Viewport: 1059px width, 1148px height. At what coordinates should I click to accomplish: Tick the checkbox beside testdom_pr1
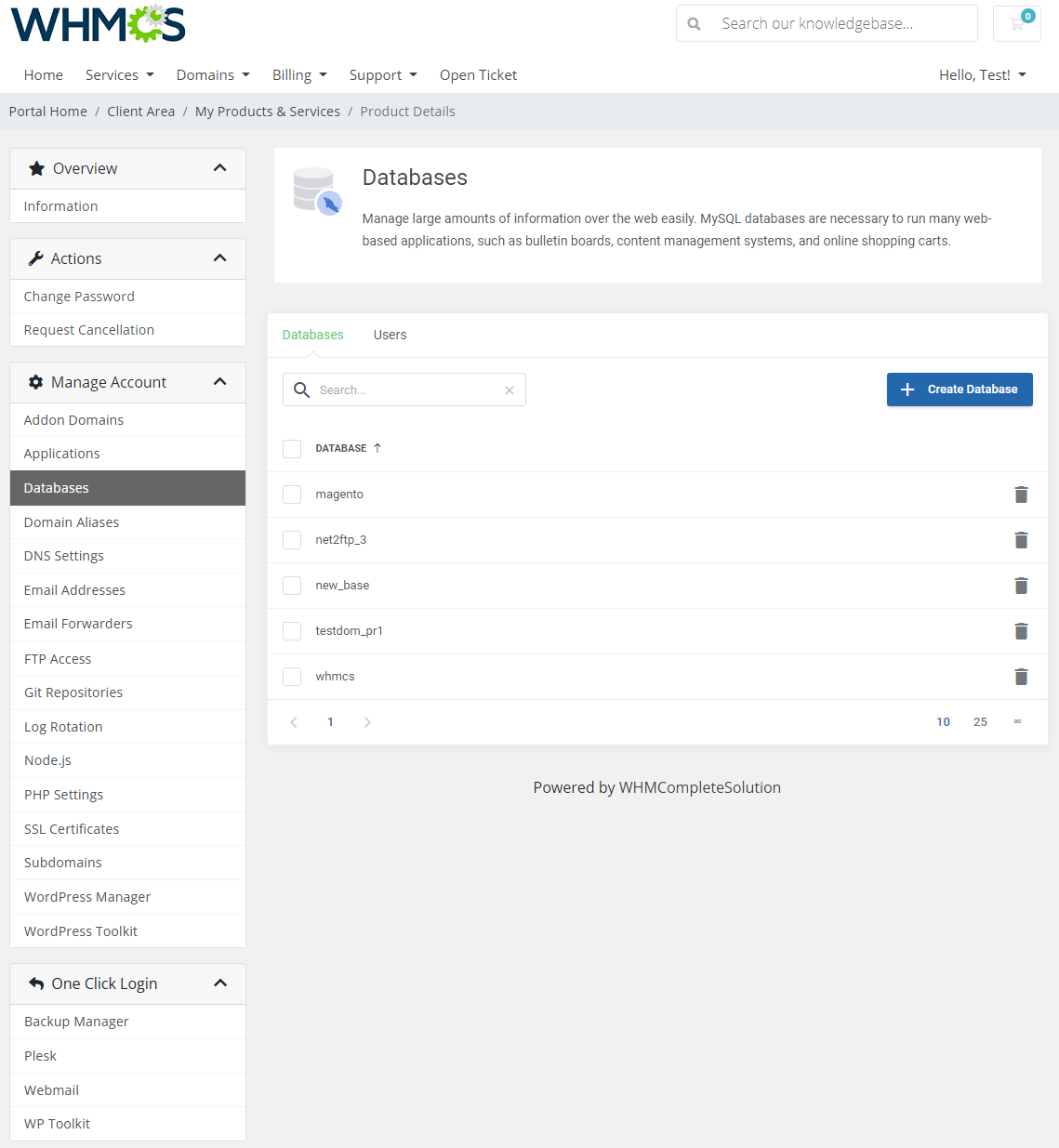pyautogui.click(x=292, y=630)
